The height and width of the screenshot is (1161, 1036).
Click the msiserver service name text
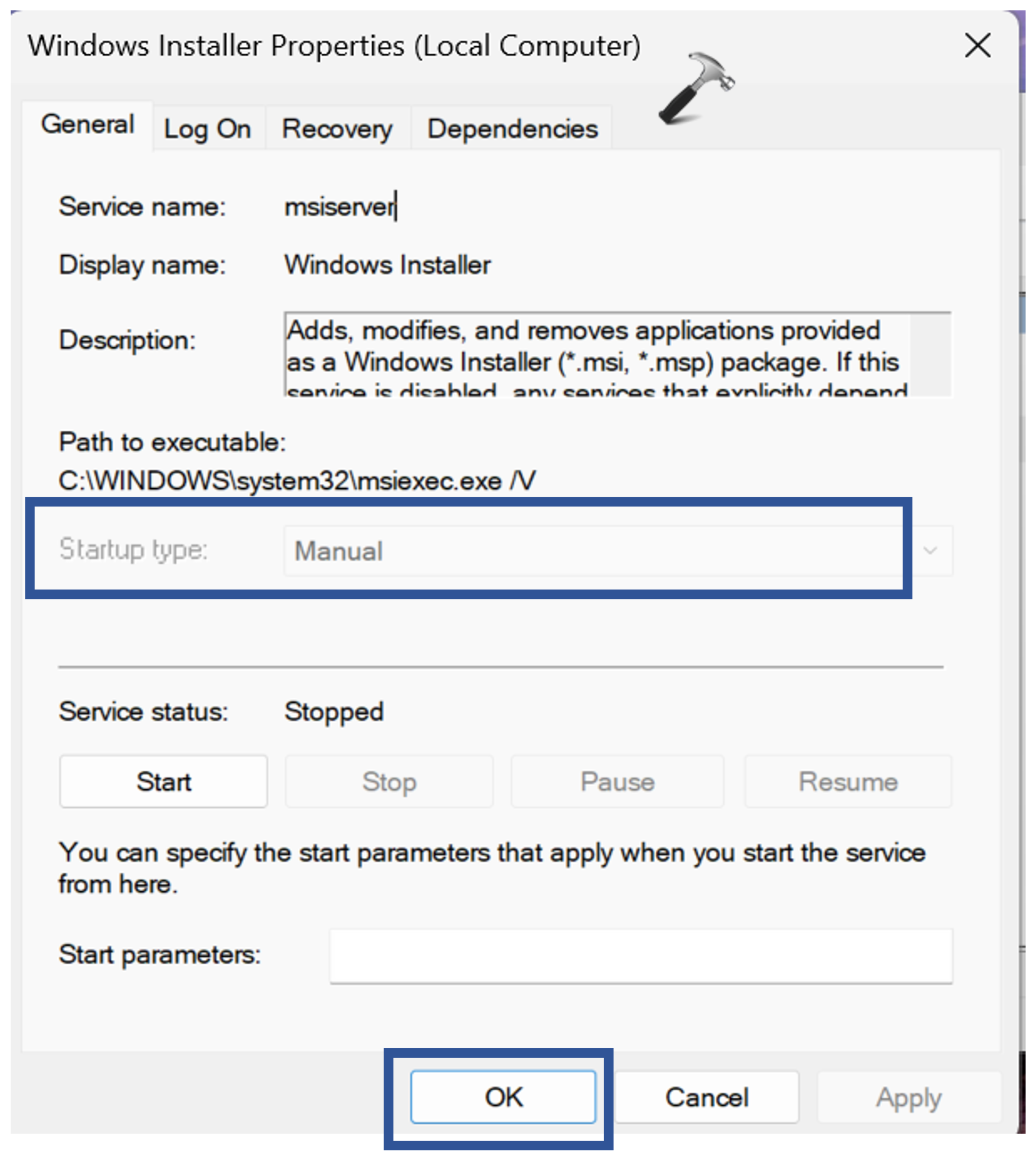click(339, 206)
